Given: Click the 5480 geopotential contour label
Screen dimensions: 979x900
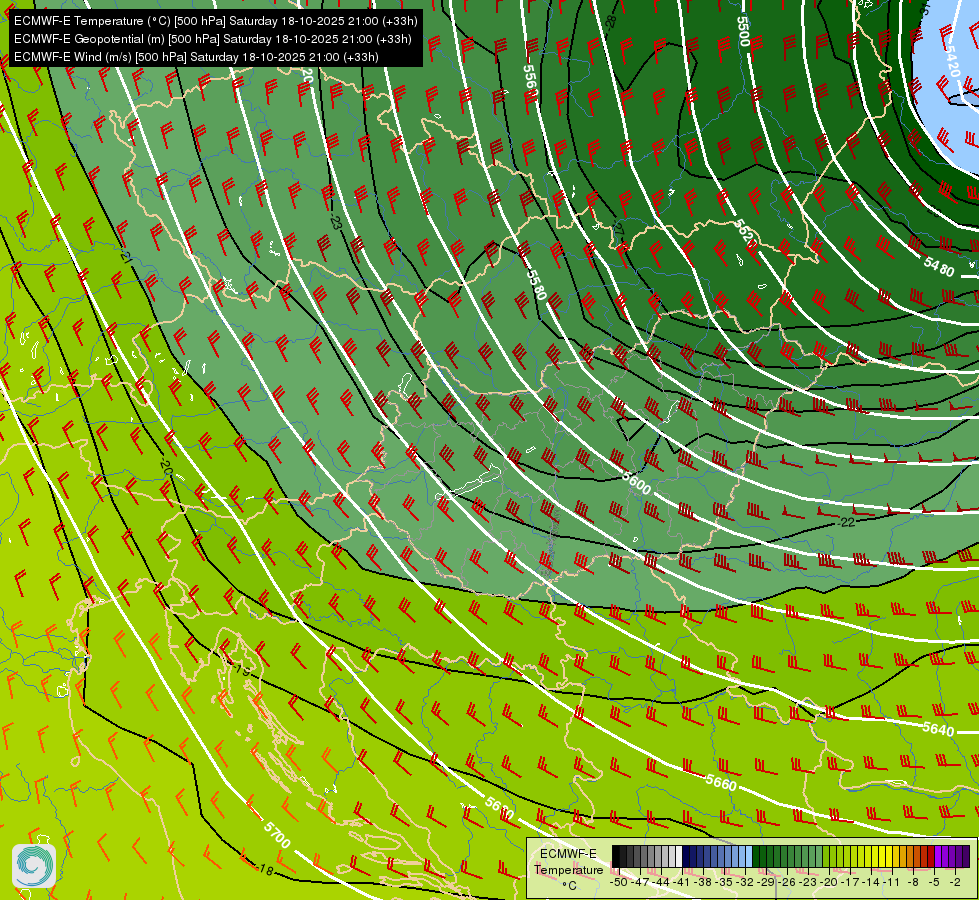Looking at the screenshot, I should click(938, 267).
